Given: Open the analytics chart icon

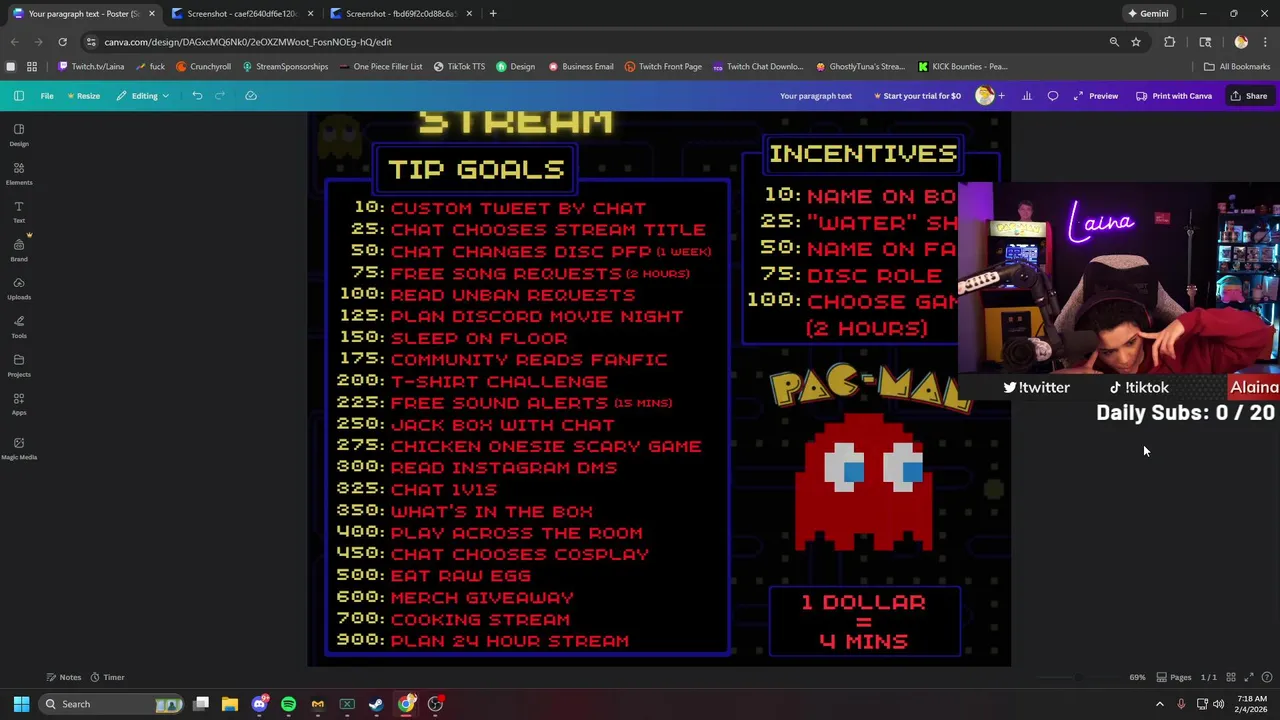Looking at the screenshot, I should click(x=1026, y=96).
